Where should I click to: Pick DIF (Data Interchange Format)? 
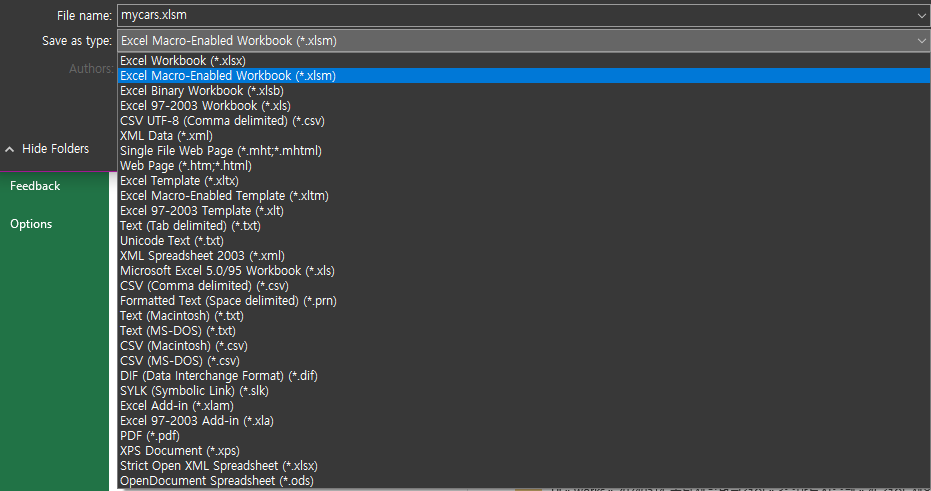coord(524,376)
